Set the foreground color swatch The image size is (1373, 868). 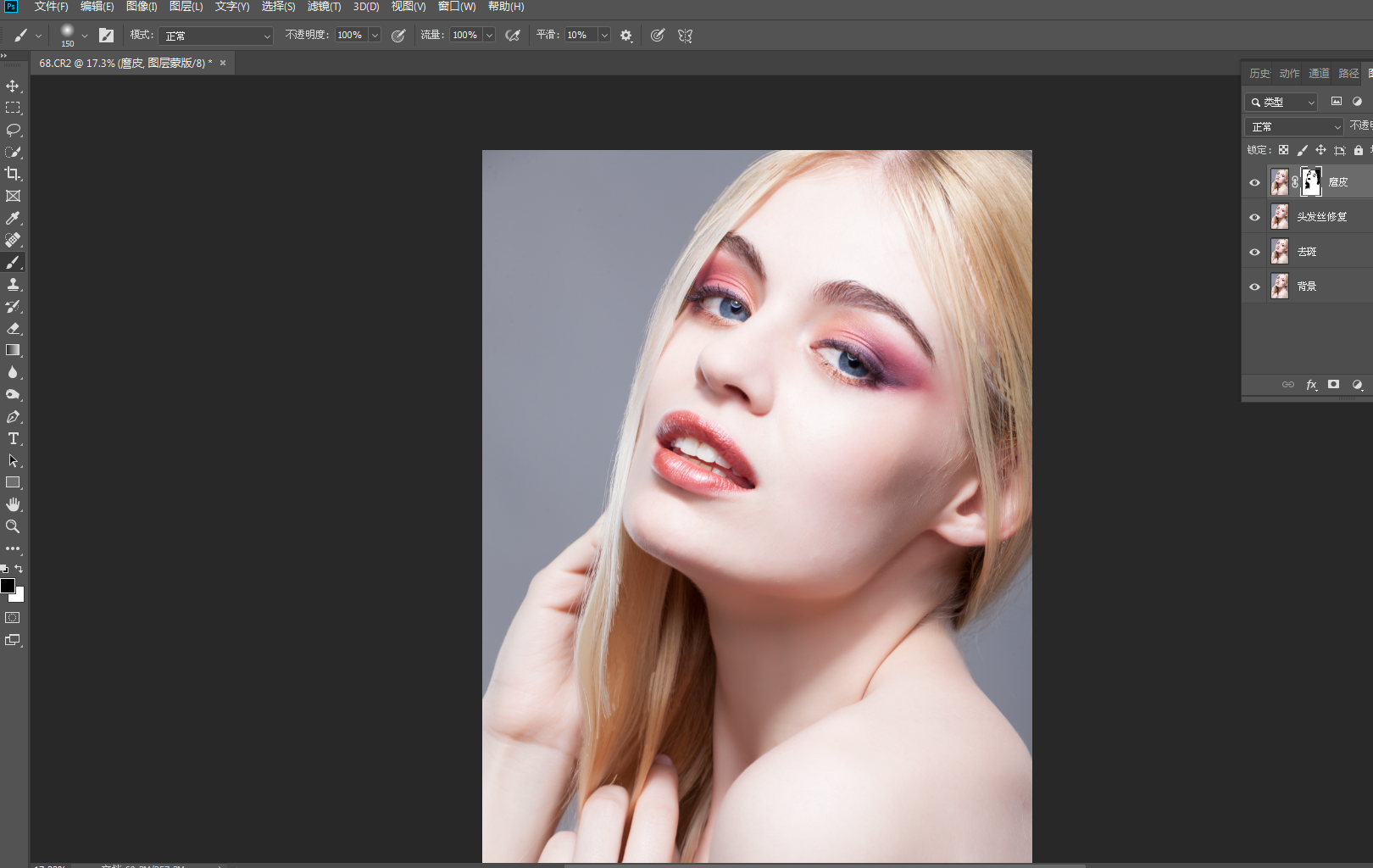point(7,586)
